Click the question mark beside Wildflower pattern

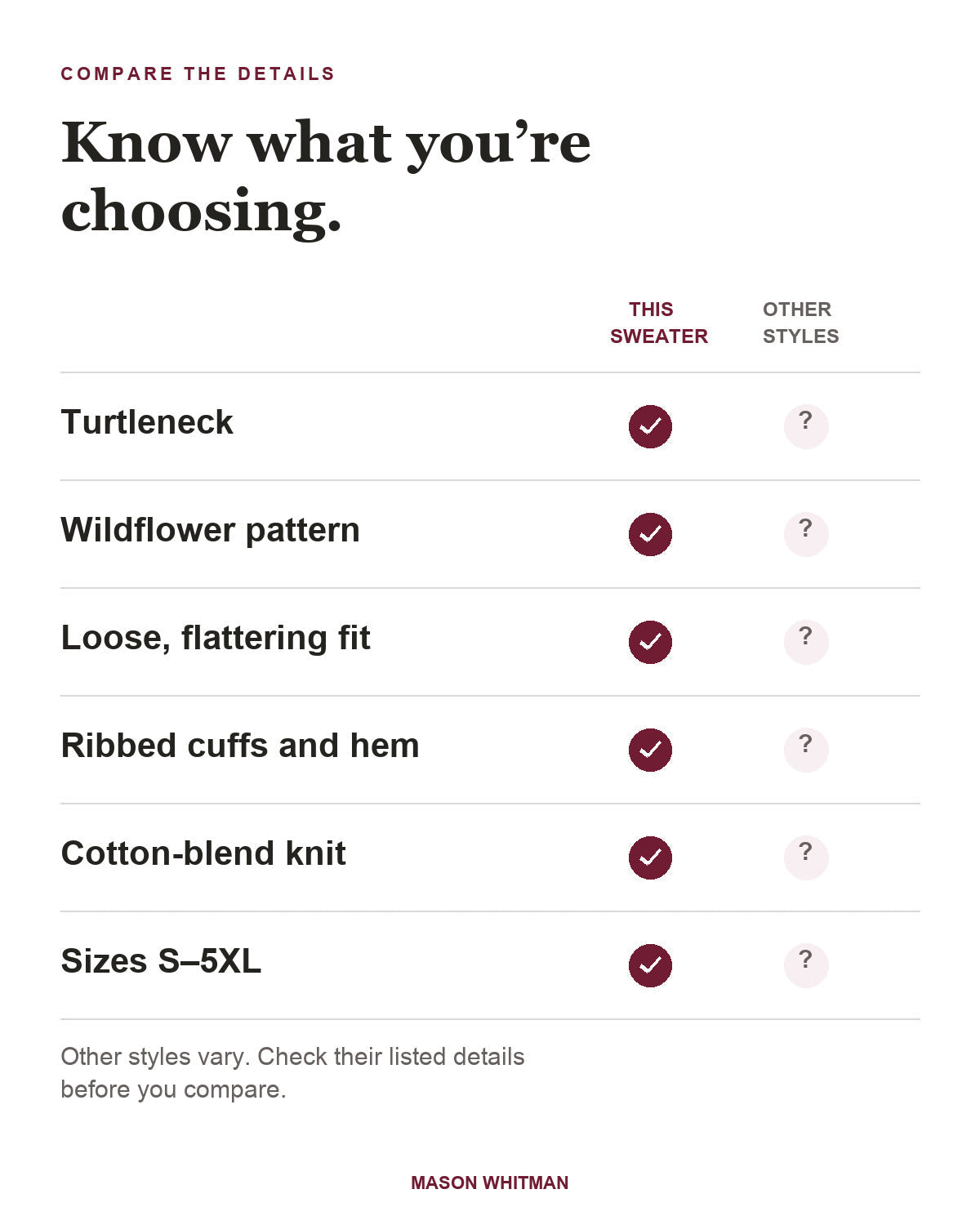point(806,534)
